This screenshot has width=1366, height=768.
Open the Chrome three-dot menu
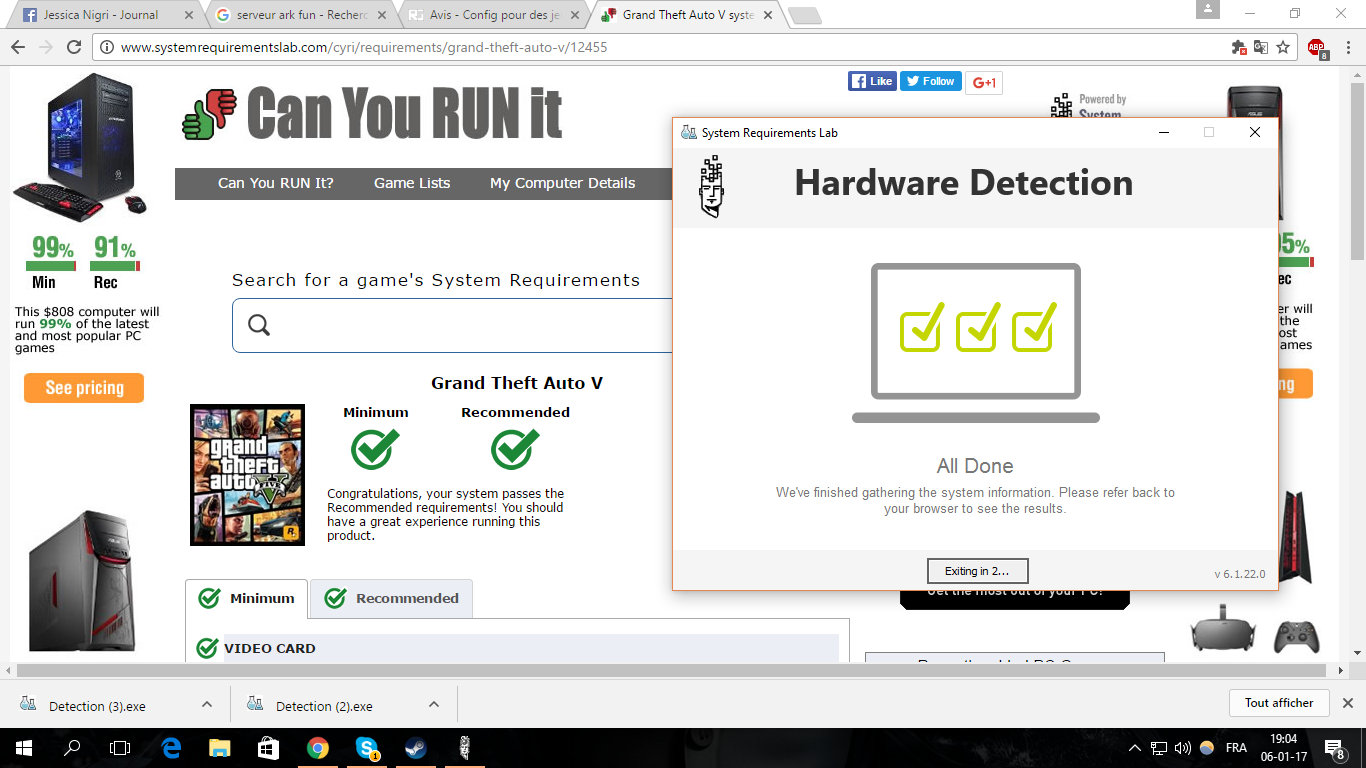[x=1347, y=47]
